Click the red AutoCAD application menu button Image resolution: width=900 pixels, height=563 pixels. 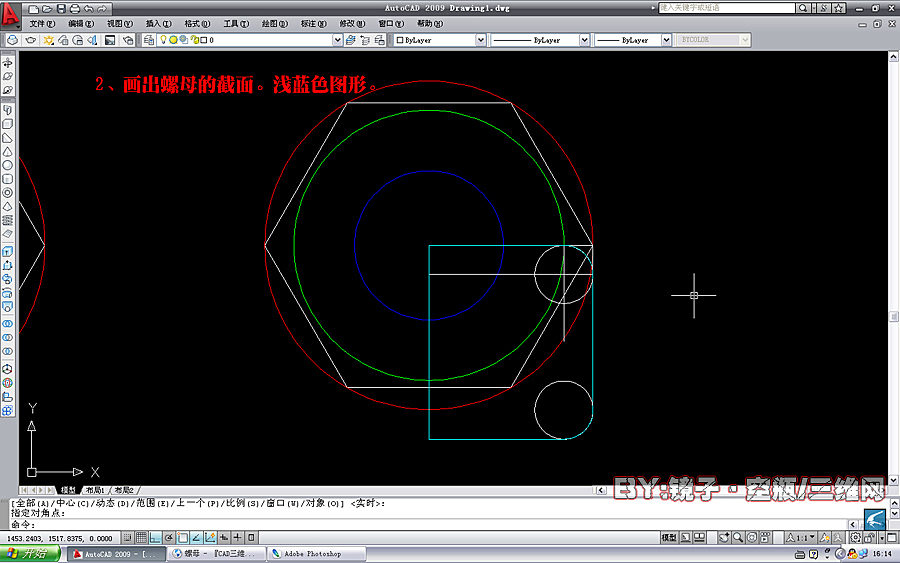coord(10,15)
